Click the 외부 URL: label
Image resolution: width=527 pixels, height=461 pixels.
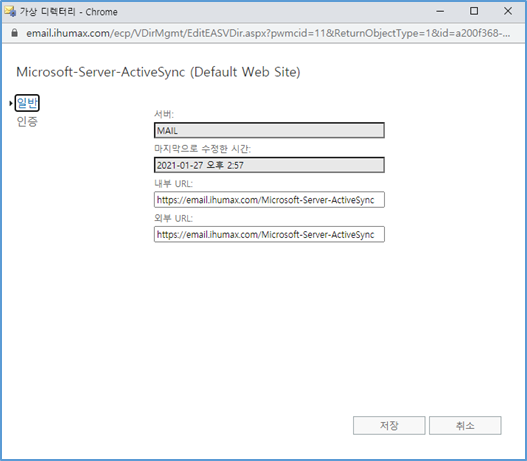173,218
